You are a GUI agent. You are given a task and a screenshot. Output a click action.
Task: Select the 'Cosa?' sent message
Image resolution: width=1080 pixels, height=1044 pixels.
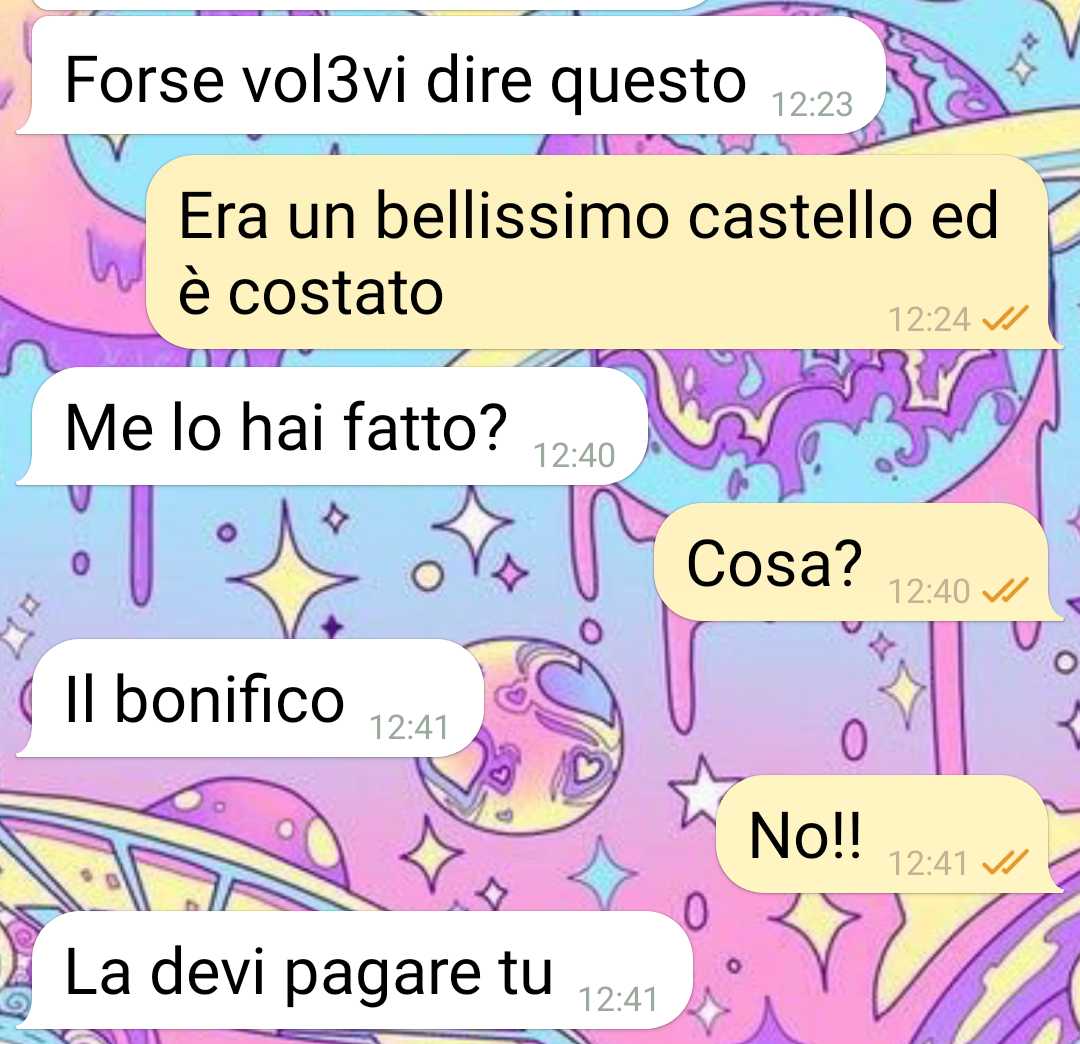pos(858,562)
